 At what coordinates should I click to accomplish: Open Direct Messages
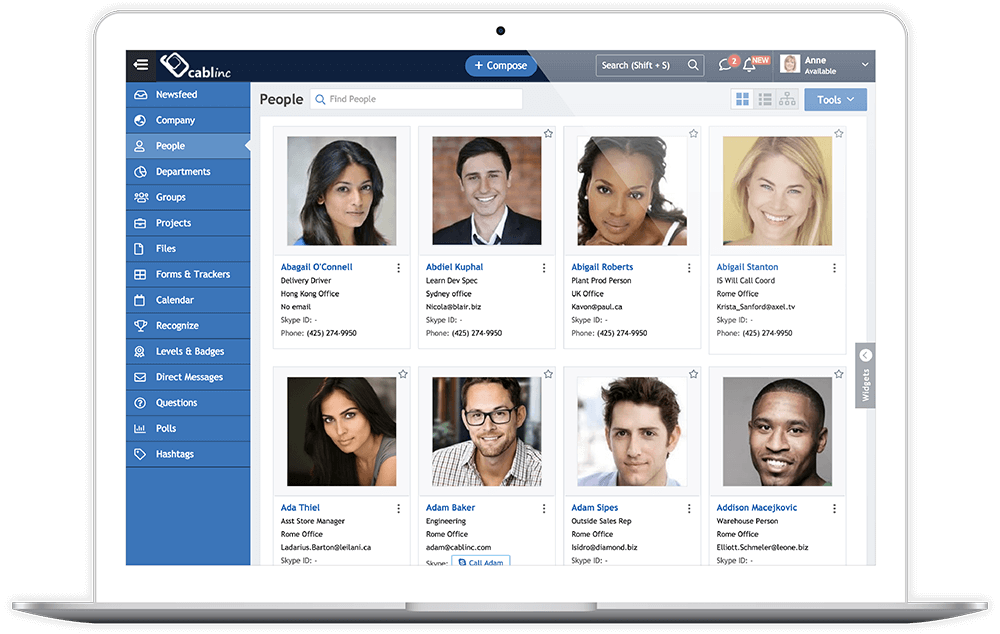point(186,377)
